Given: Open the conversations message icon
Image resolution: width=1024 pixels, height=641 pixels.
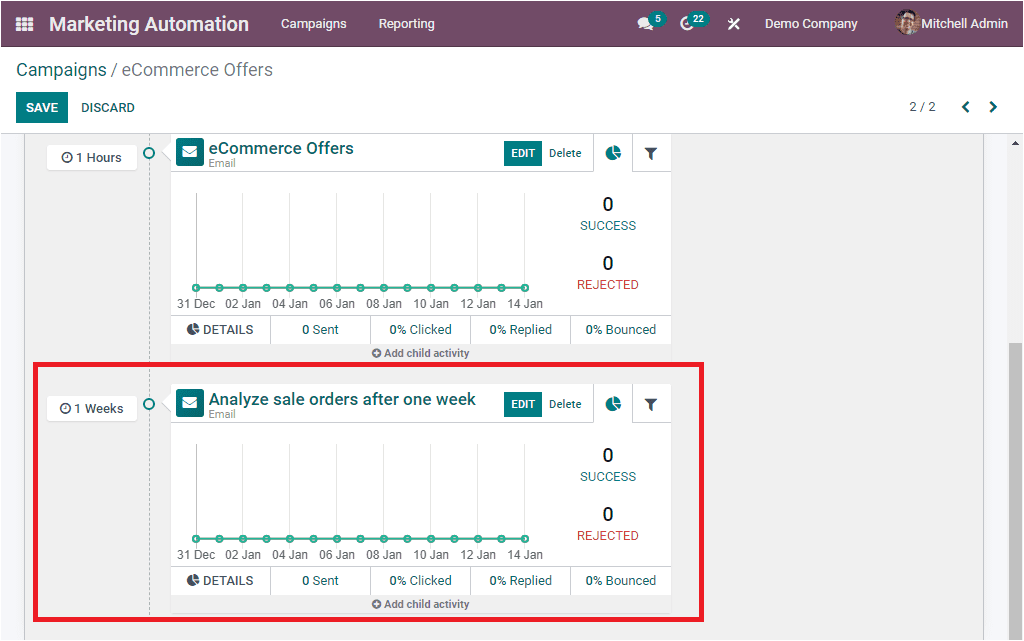Looking at the screenshot, I should [x=645, y=23].
